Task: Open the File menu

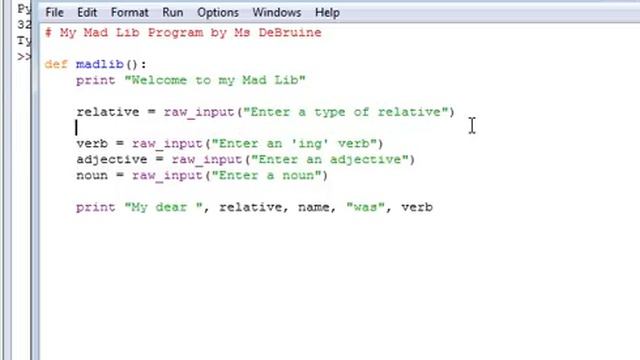Action: tap(54, 13)
